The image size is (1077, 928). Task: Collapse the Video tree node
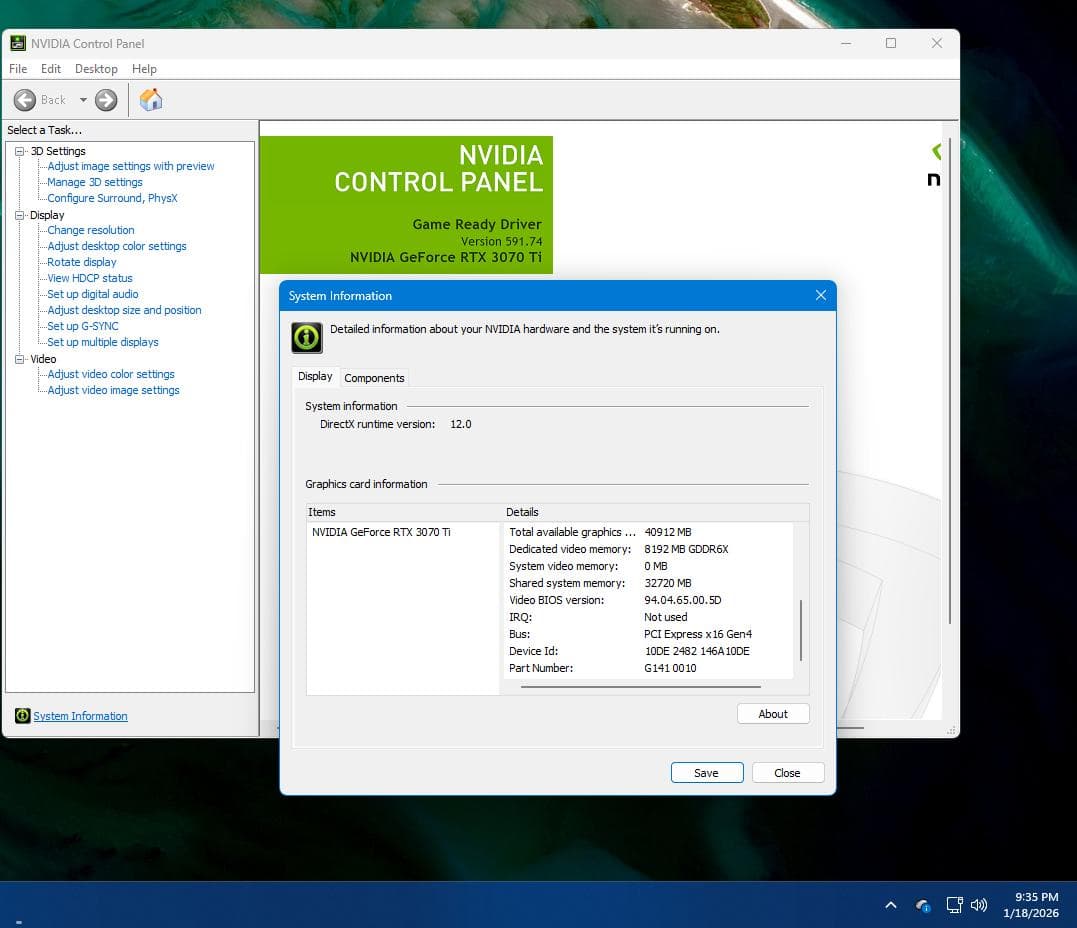(x=19, y=359)
